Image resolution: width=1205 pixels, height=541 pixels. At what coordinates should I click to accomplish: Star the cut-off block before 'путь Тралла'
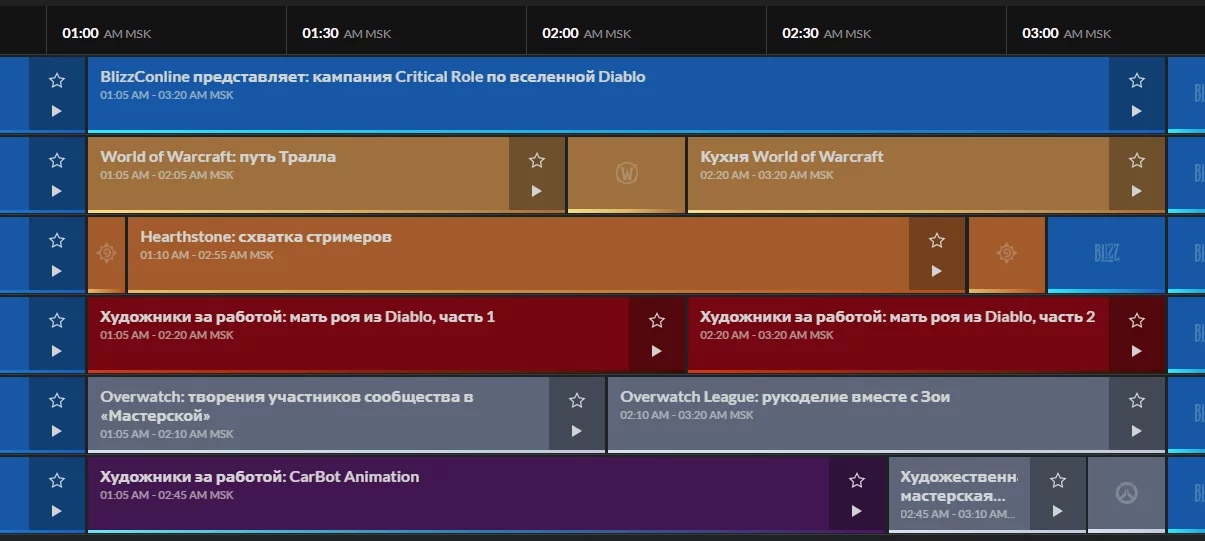pyautogui.click(x=57, y=160)
